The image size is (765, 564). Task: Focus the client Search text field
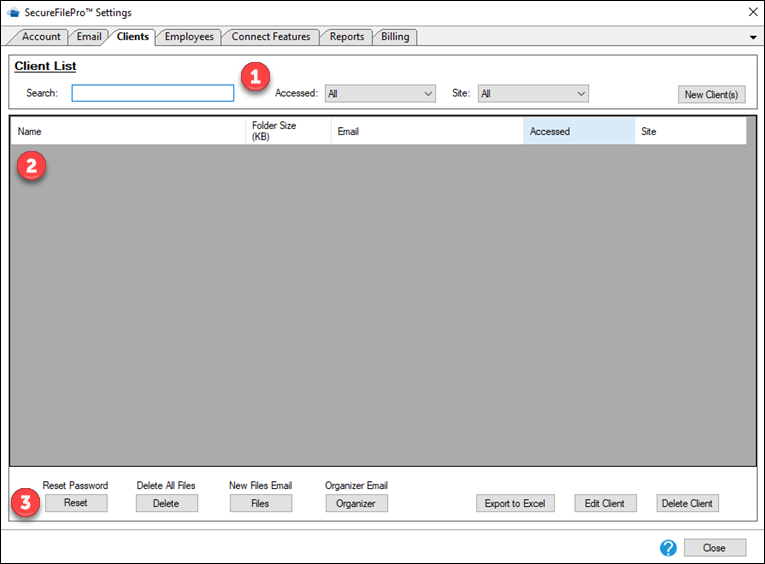[152, 94]
